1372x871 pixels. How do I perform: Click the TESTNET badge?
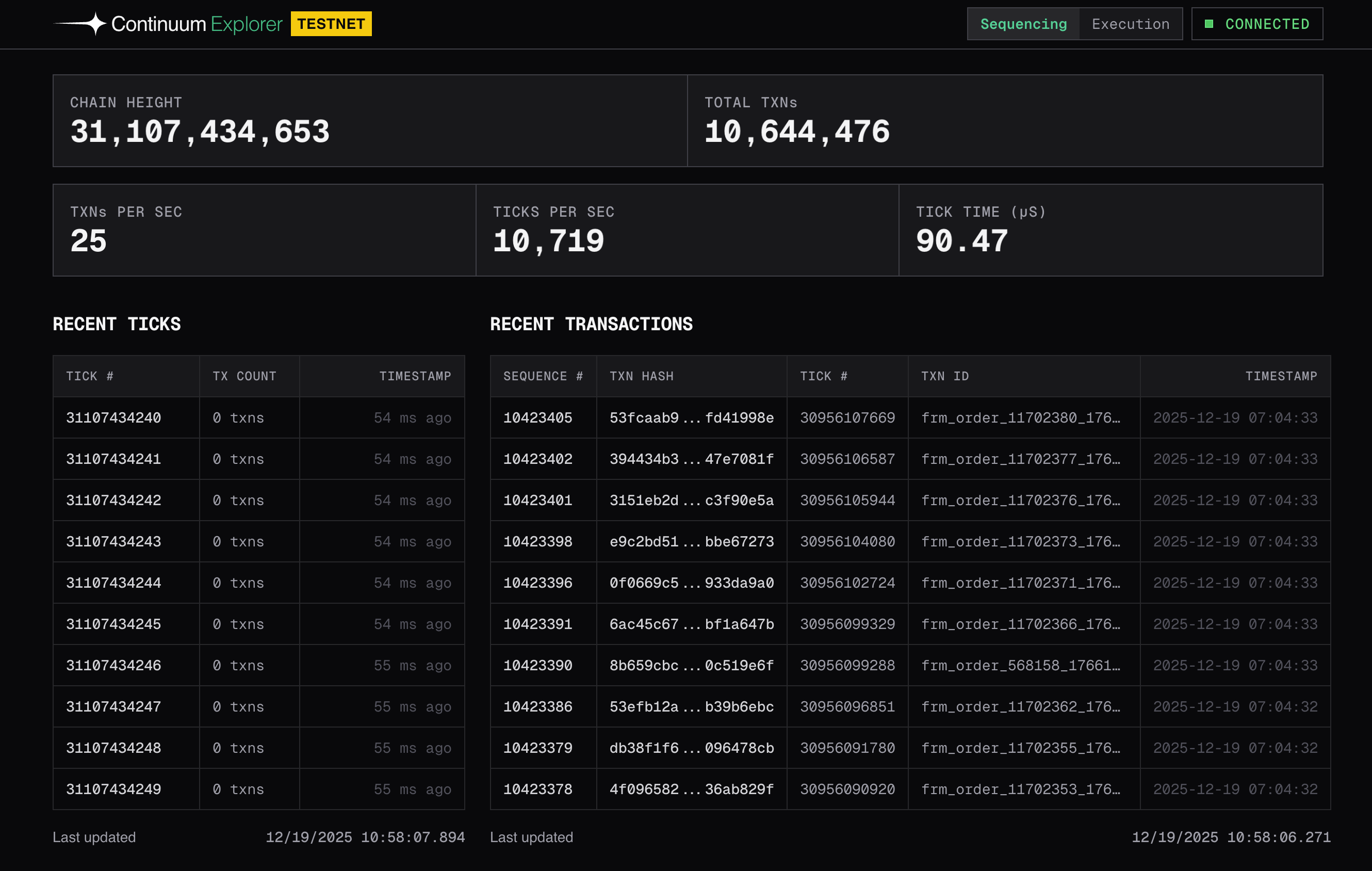(x=331, y=24)
